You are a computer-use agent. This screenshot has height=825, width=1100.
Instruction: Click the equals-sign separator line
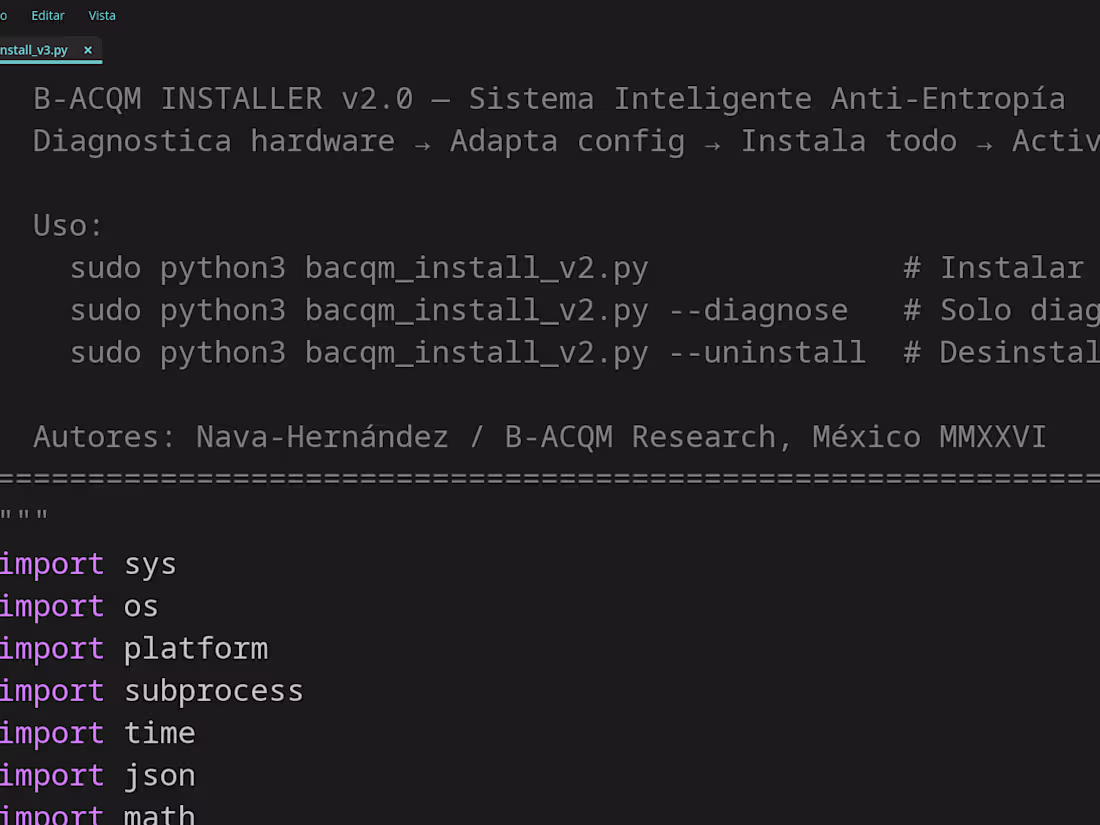point(550,479)
